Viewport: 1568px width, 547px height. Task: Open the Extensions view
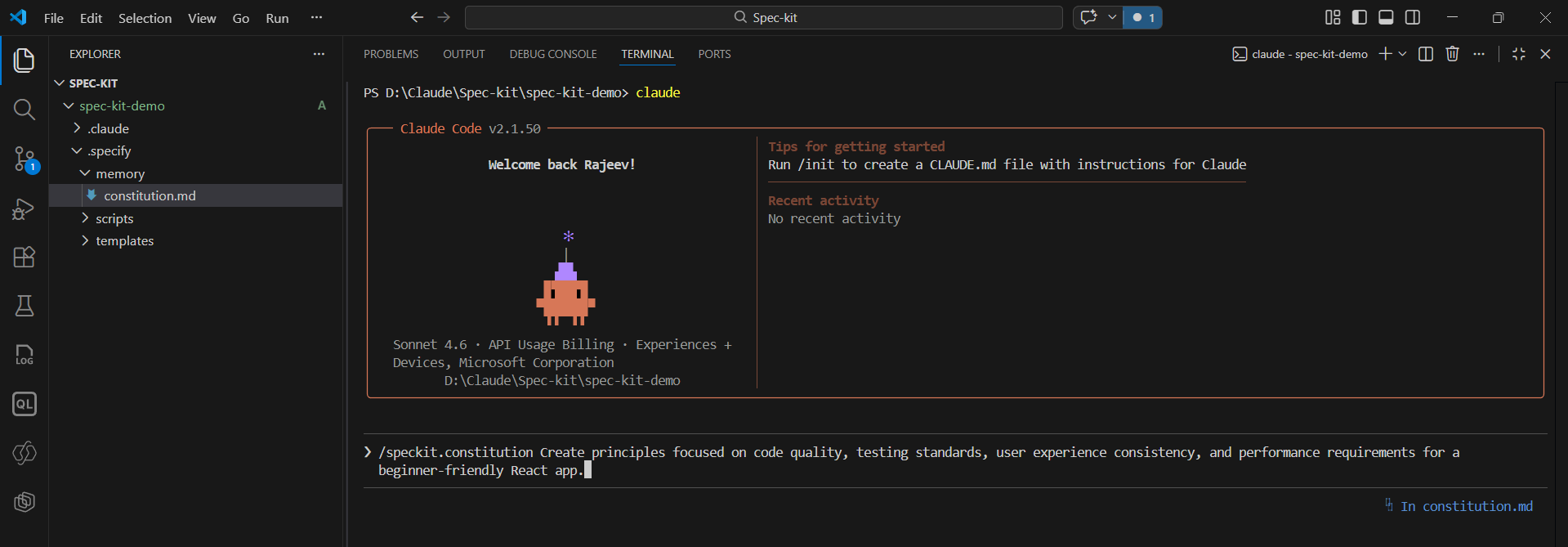click(25, 257)
